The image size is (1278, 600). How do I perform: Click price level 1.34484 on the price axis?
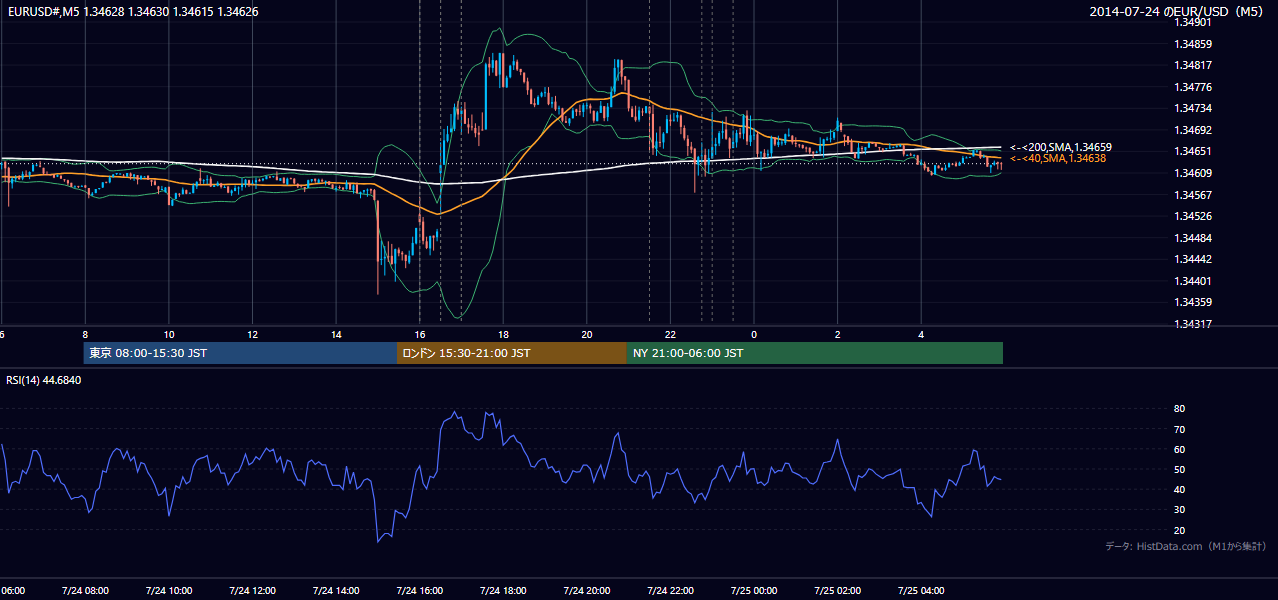pyautogui.click(x=1194, y=238)
